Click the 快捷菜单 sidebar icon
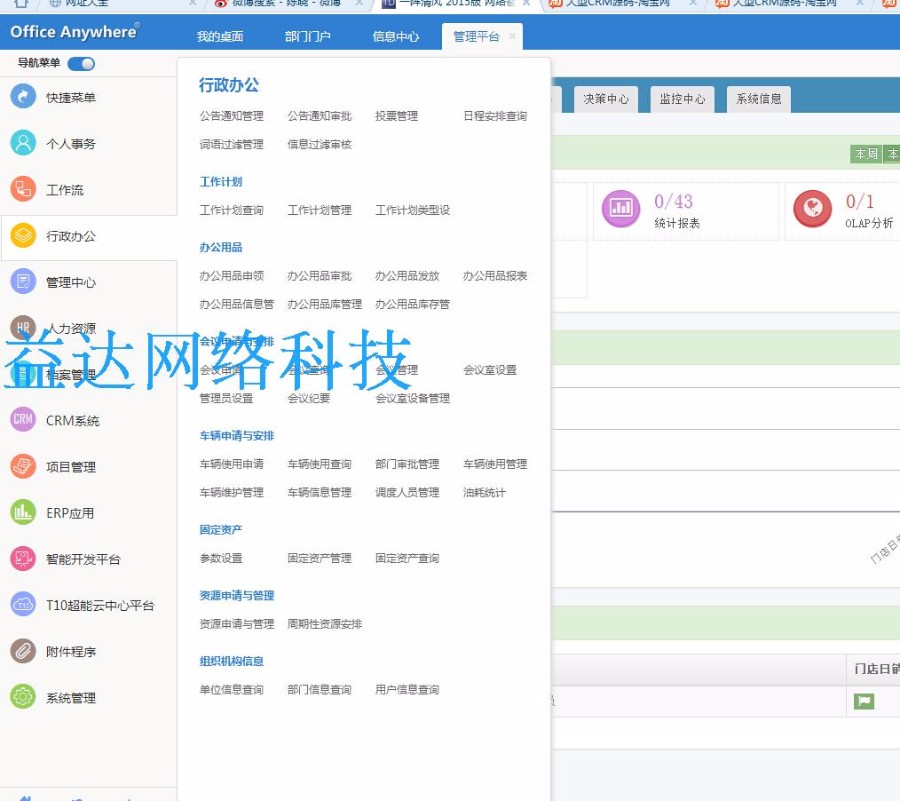This screenshot has height=801, width=900. pos(23,97)
